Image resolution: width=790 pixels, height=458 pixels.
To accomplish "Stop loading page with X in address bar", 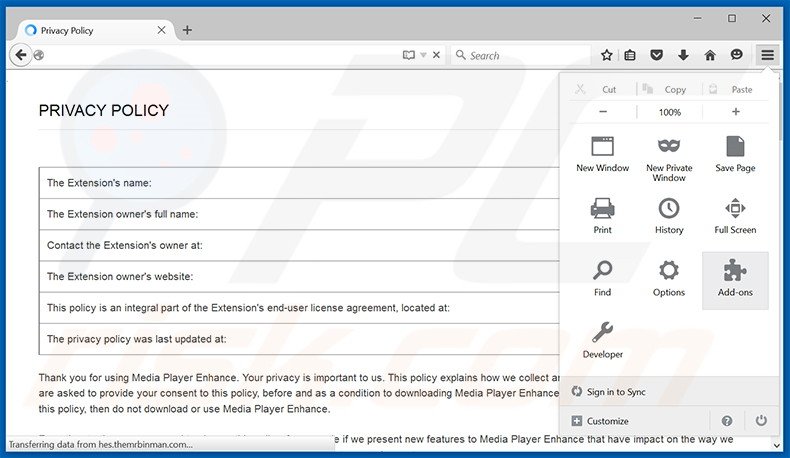I will 436,55.
